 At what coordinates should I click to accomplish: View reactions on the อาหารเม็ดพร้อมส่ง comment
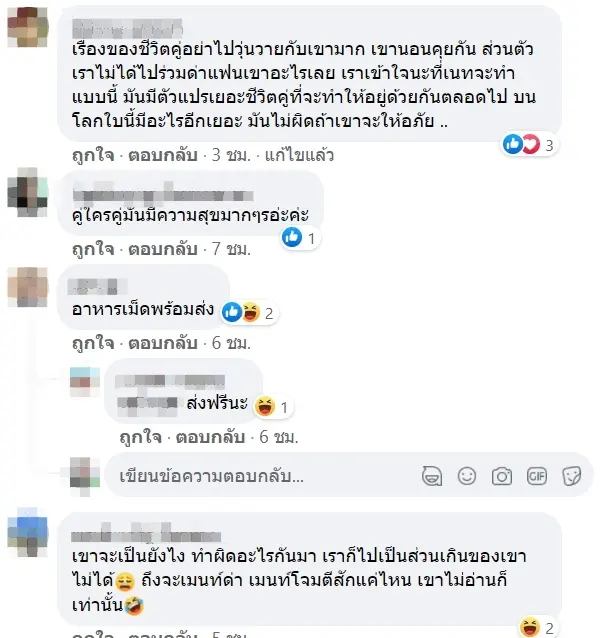[248, 313]
